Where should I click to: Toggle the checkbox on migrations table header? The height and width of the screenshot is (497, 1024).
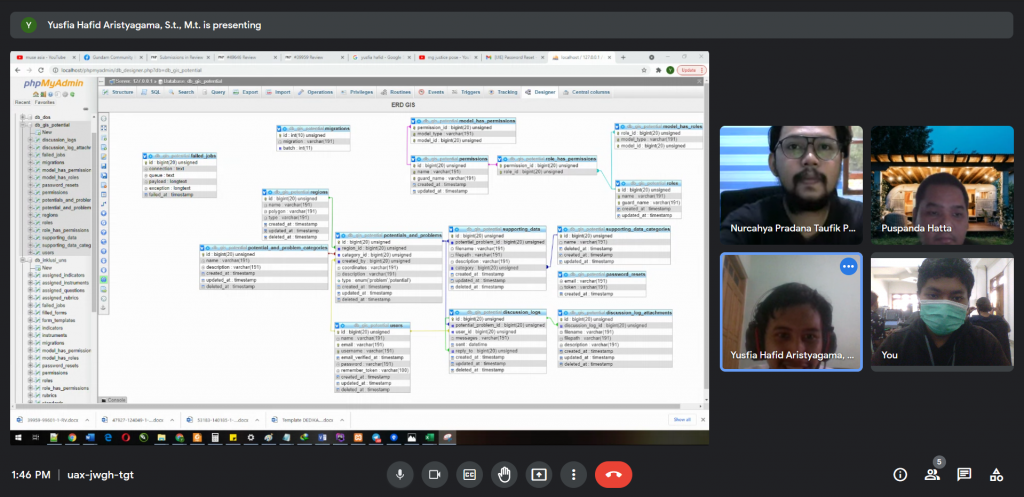[x=279, y=129]
